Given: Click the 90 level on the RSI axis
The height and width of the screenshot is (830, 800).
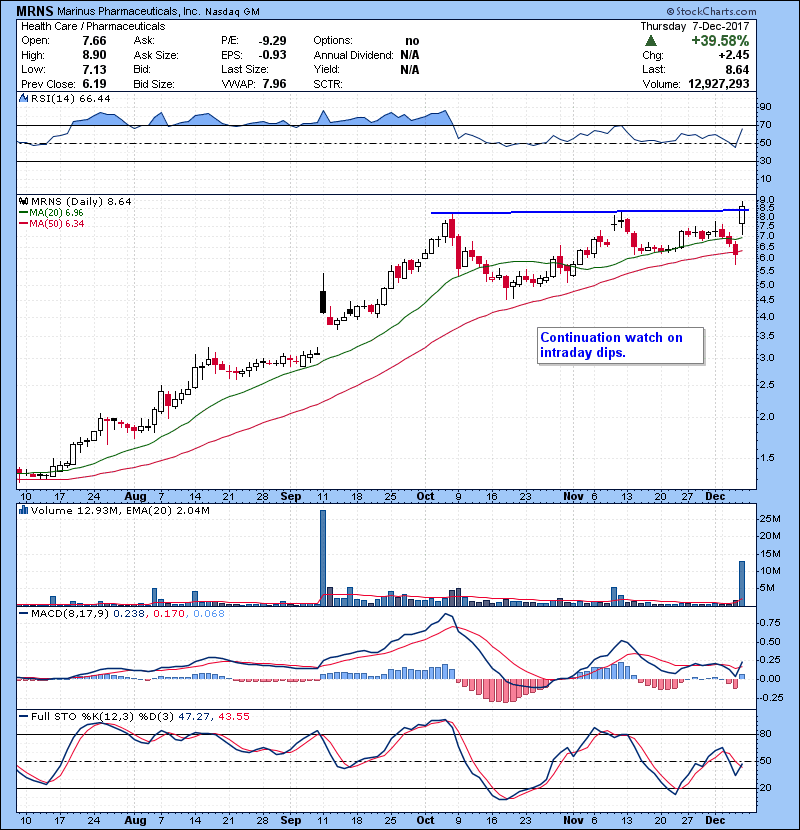Looking at the screenshot, I should [765, 106].
